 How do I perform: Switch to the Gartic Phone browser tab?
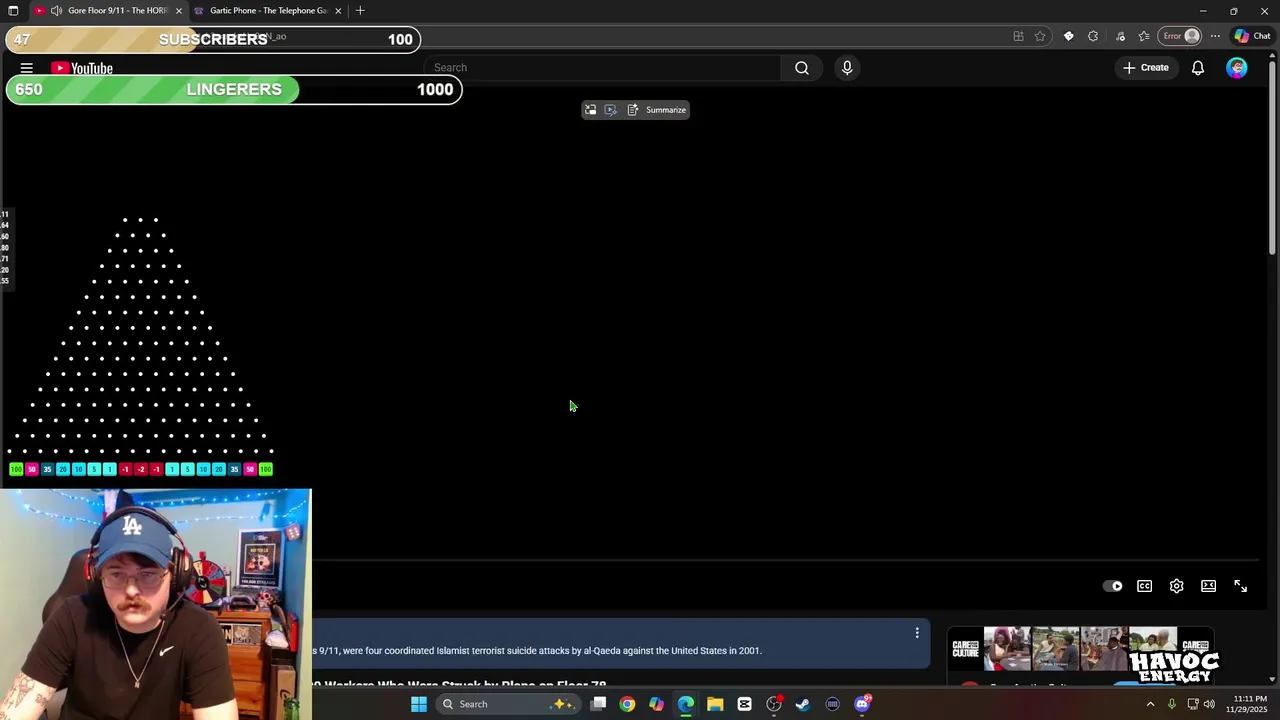pyautogui.click(x=268, y=11)
